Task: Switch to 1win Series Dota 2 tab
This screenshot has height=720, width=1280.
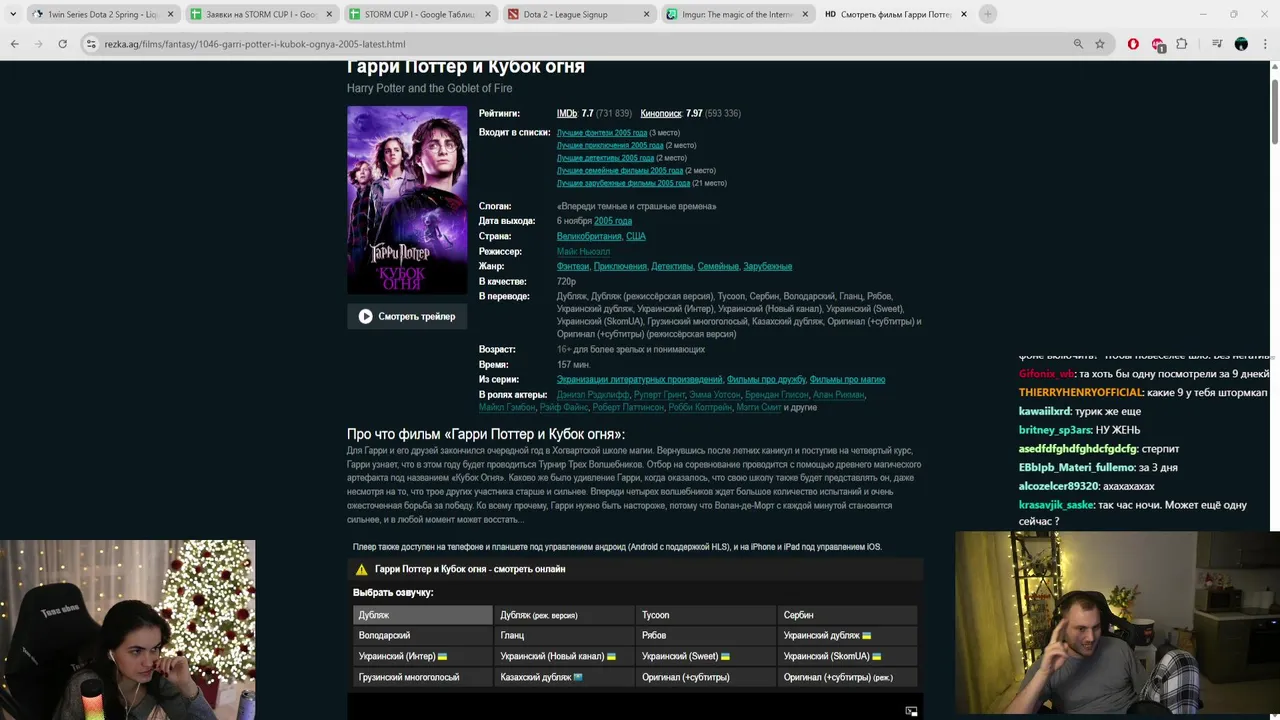Action: click(103, 14)
